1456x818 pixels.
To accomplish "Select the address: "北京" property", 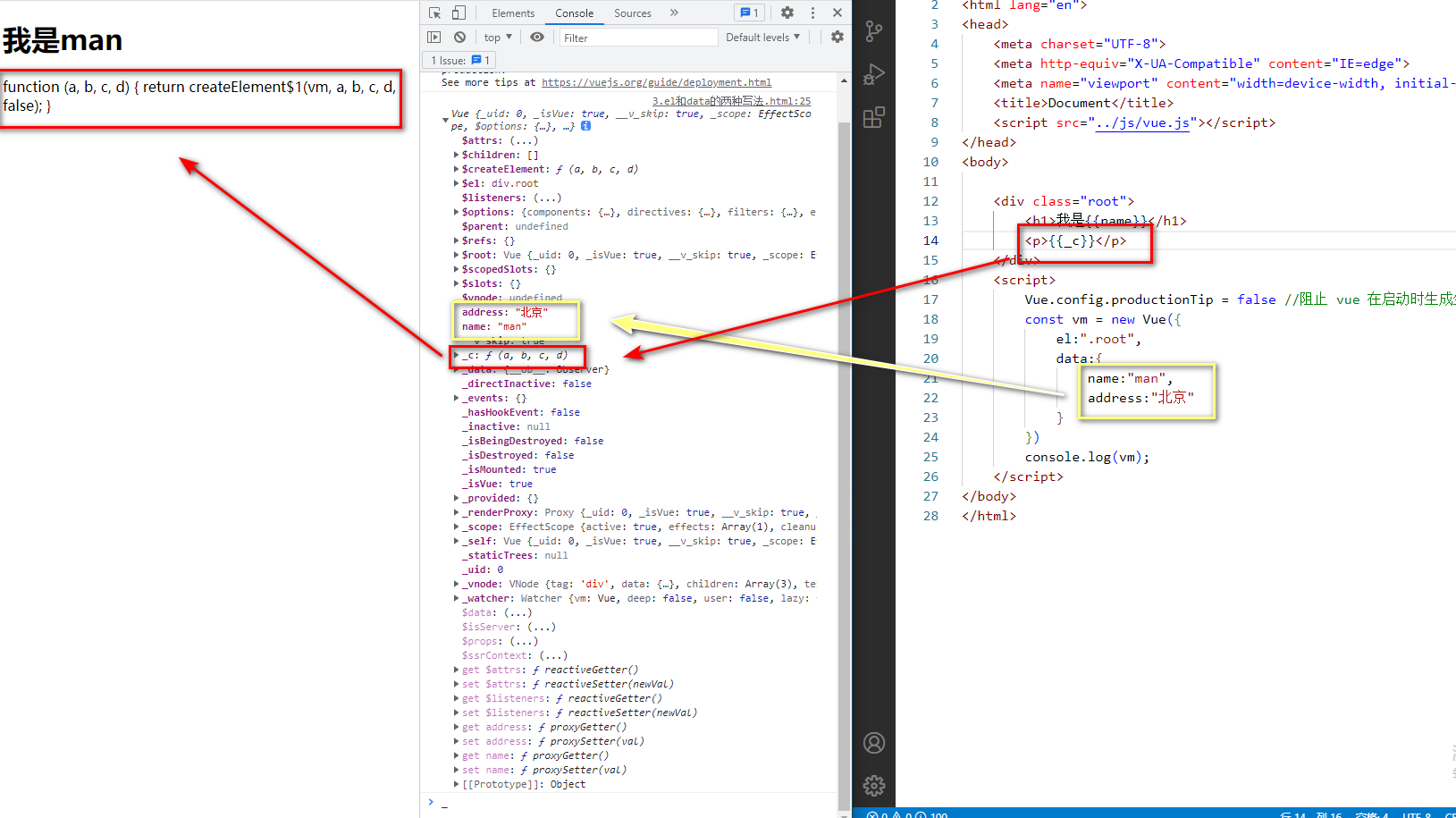I will 505,312.
